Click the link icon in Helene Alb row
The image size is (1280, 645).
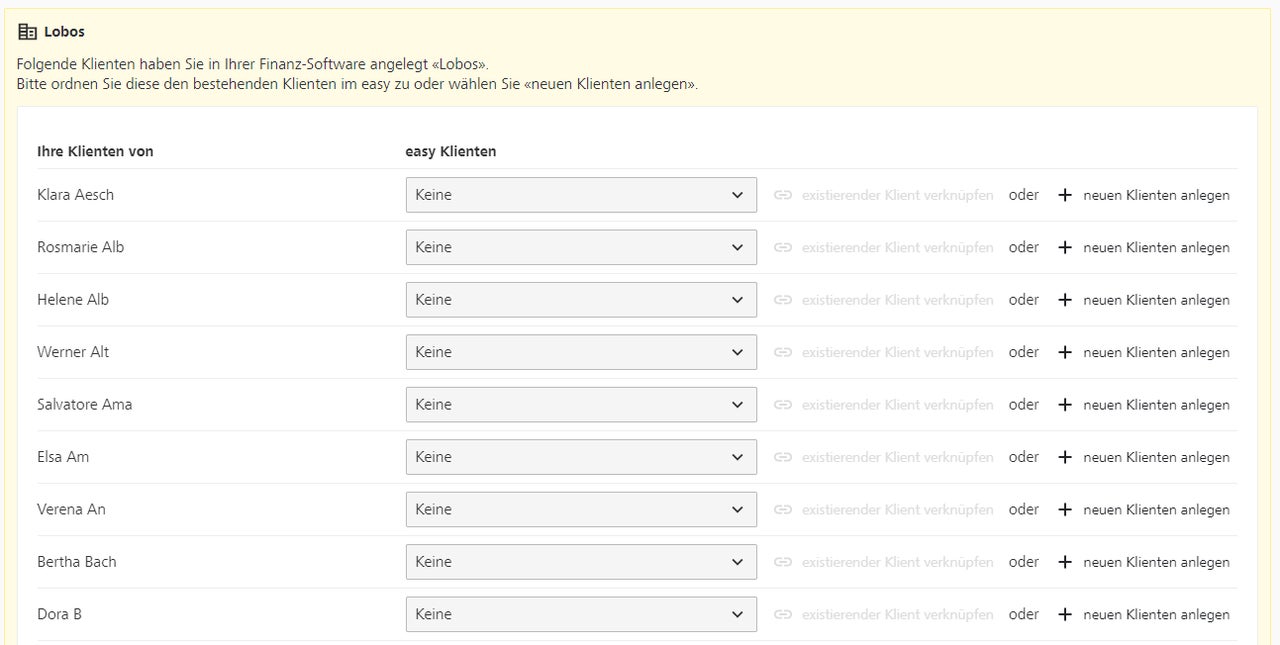coord(783,300)
